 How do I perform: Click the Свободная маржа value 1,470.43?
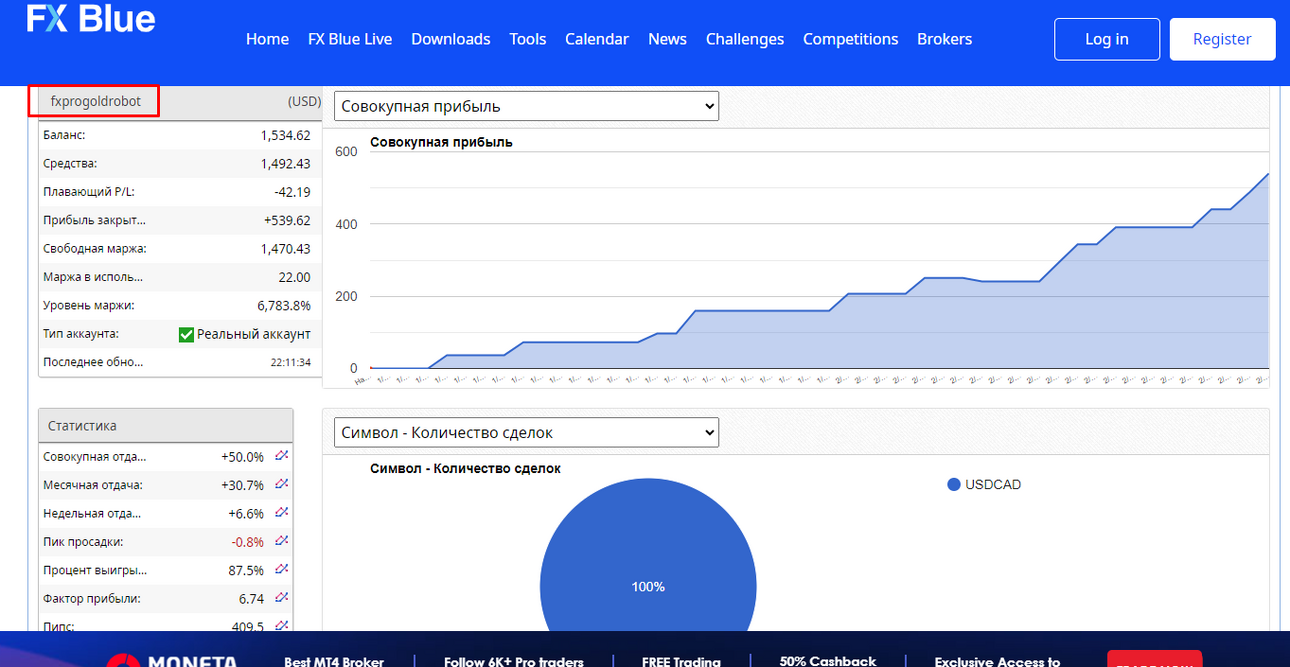pos(286,248)
